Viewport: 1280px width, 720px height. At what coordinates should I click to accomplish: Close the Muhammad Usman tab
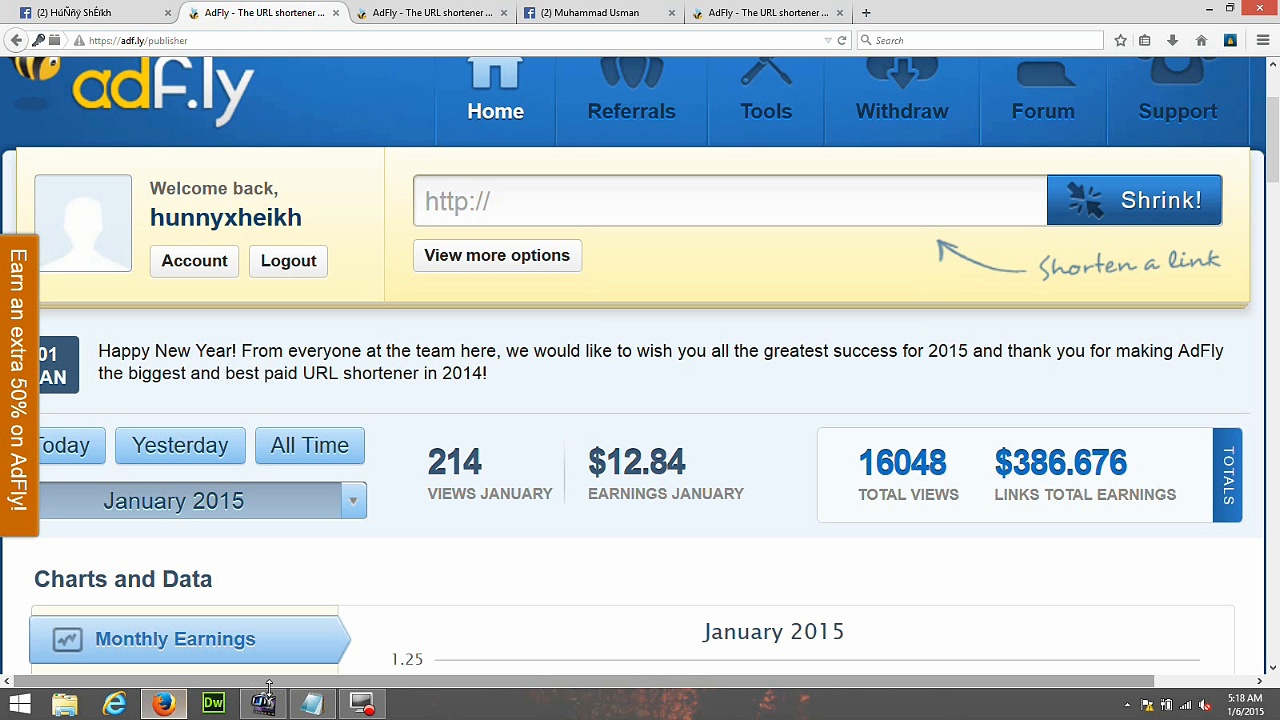coord(672,13)
